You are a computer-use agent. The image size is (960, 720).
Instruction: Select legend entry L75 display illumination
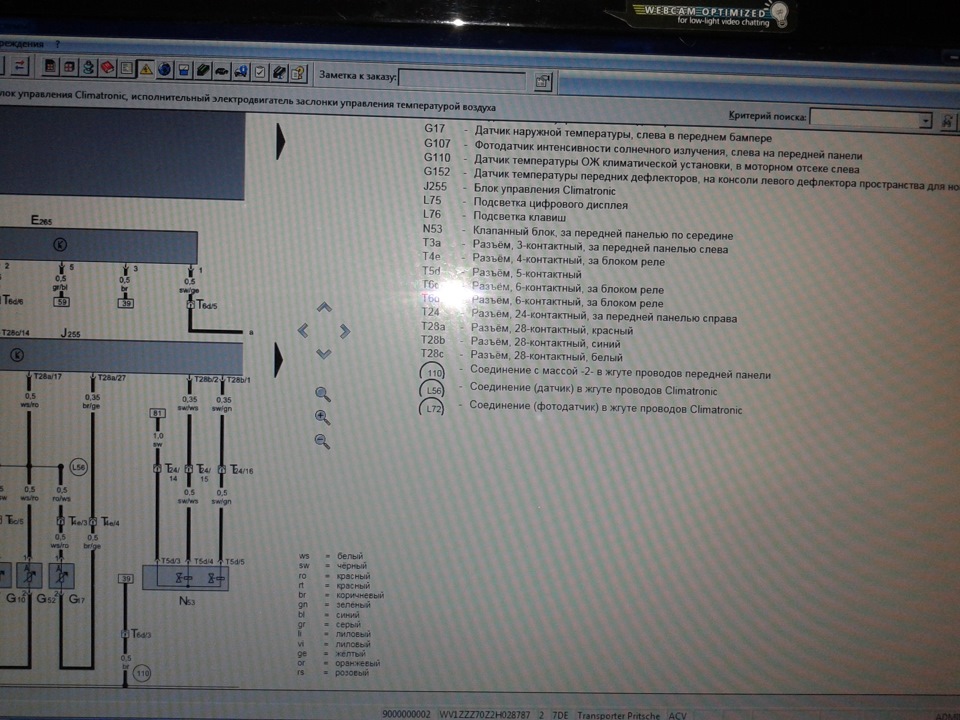click(x=525, y=203)
